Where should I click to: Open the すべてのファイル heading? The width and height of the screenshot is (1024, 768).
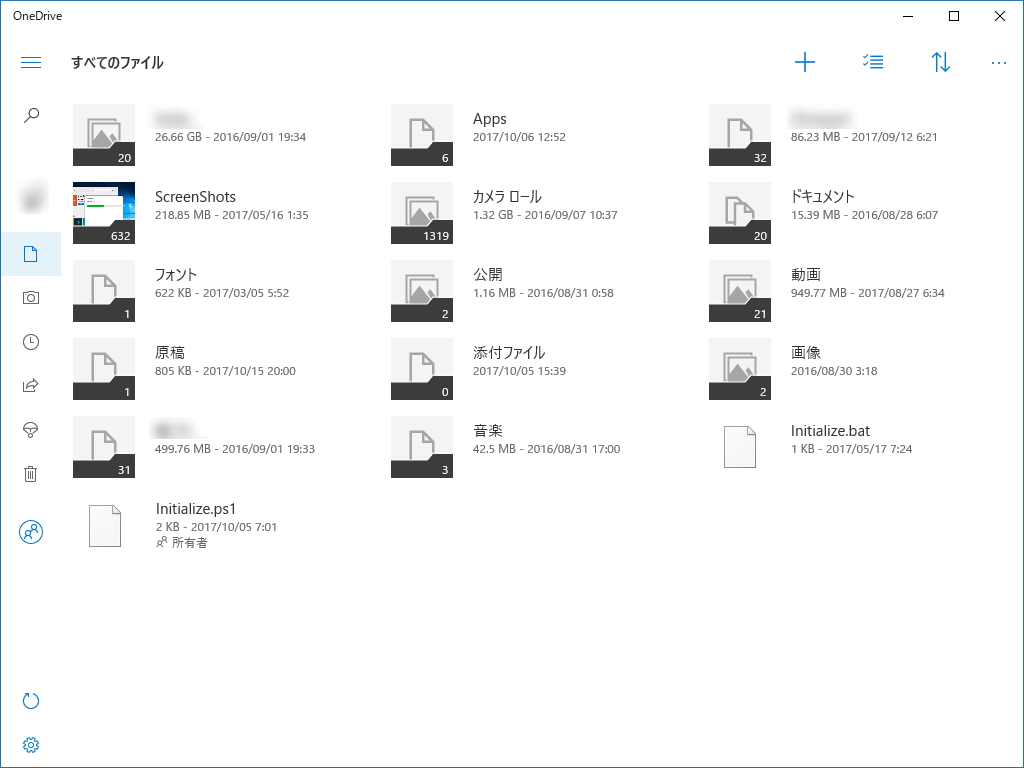(118, 62)
